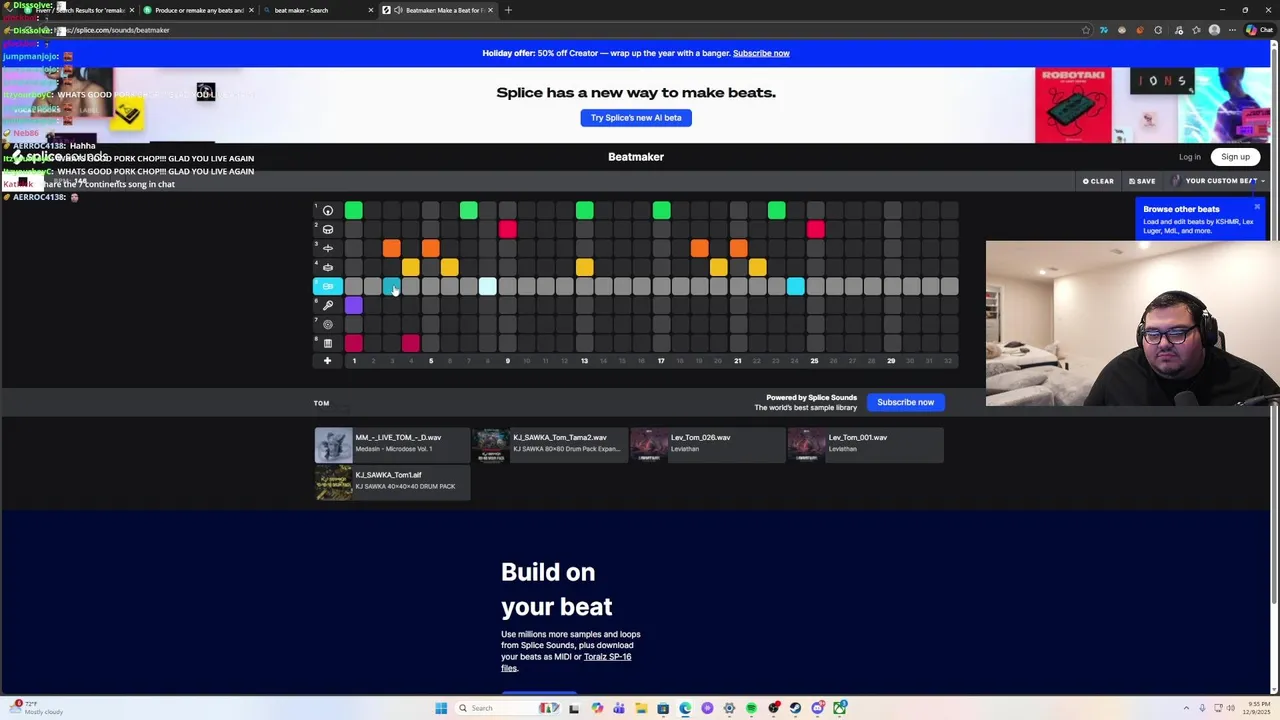The image size is (1280, 720).
Task: Open Microsoft Edge taskbar icon
Action: [x=685, y=708]
